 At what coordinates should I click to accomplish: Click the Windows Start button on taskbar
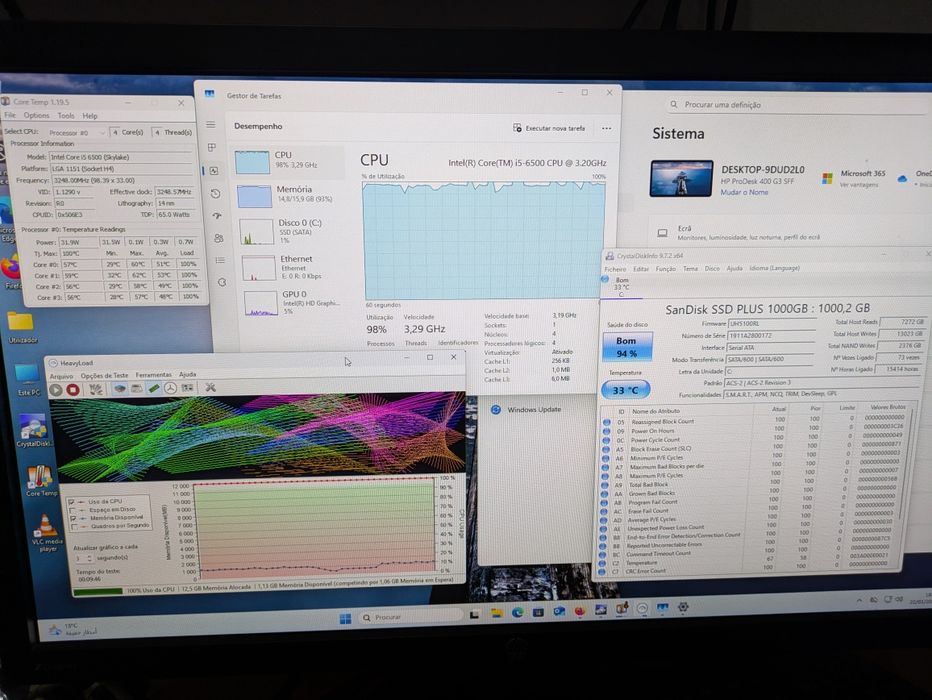[x=345, y=619]
